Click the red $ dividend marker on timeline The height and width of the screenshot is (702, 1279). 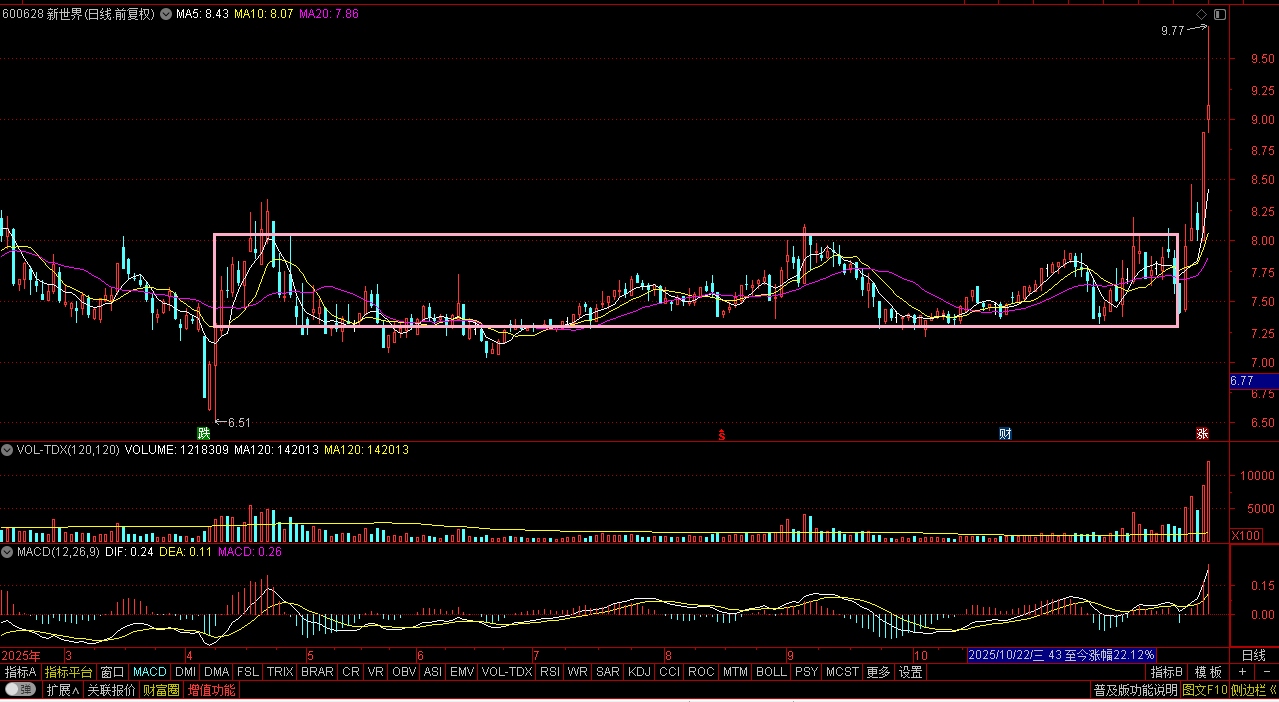coord(721,434)
